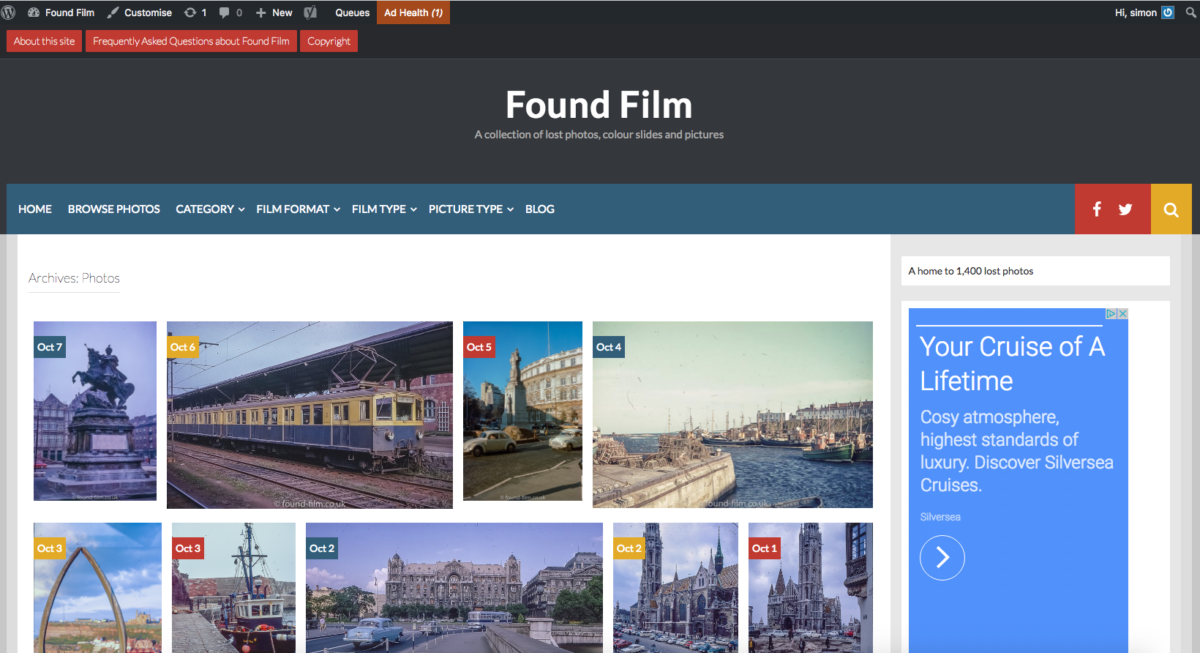Open the Oct 6 train photo
The image size is (1200, 653).
310,414
